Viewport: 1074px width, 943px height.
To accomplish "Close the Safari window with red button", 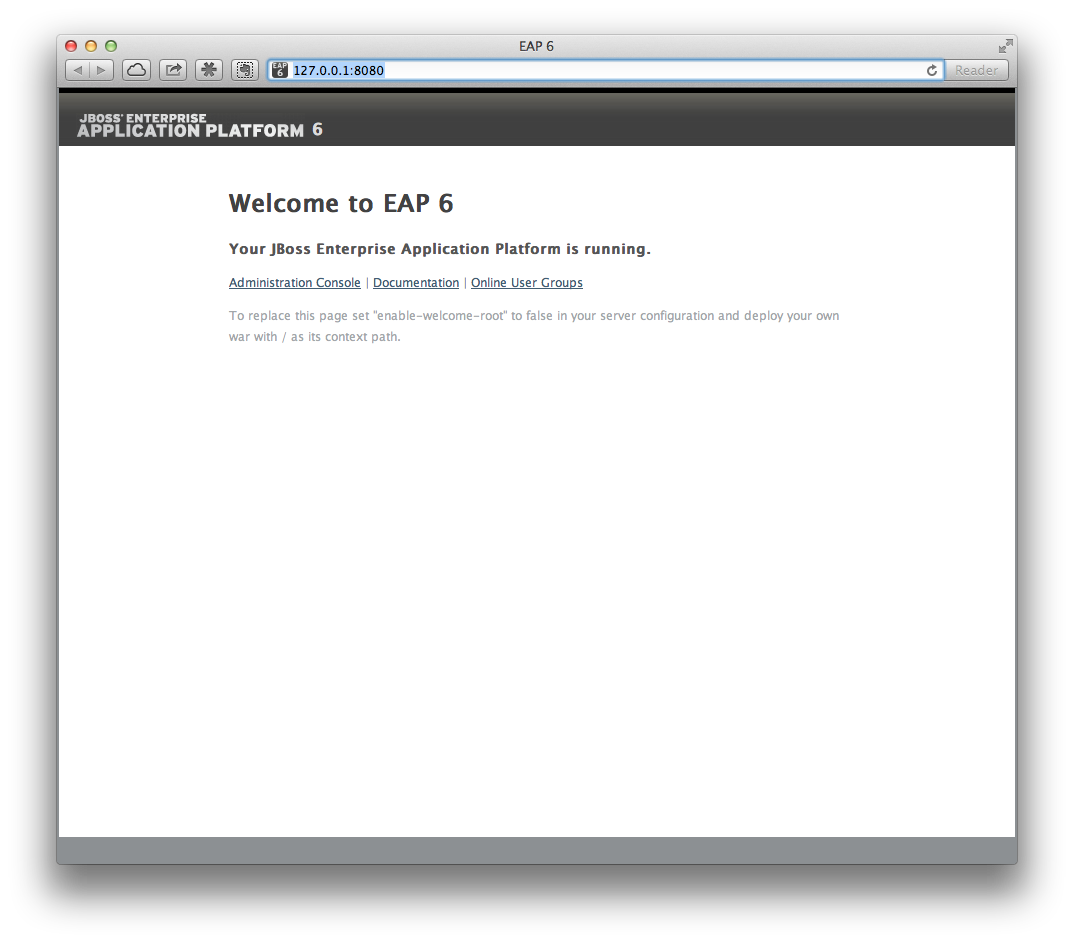I will click(x=71, y=46).
